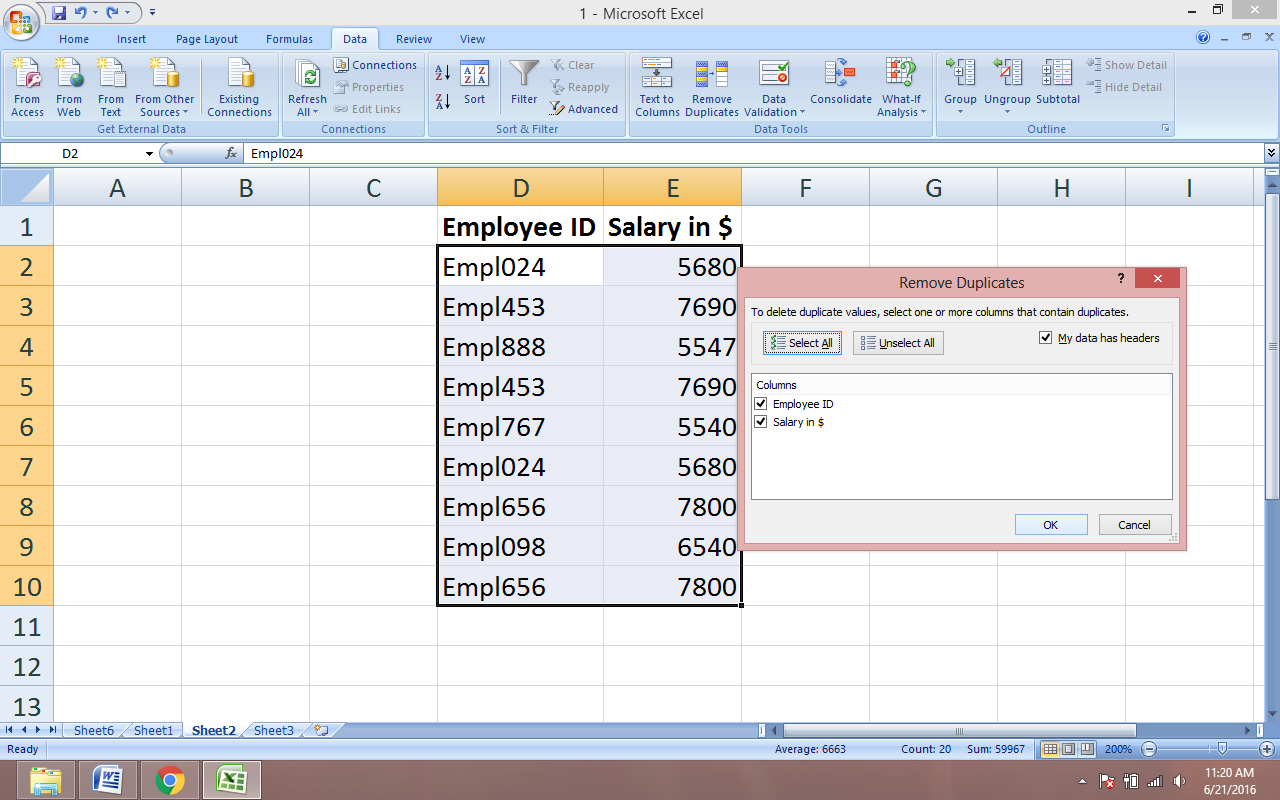1280x800 pixels.
Task: Undo last action in Quick Access toolbar
Action: point(81,13)
